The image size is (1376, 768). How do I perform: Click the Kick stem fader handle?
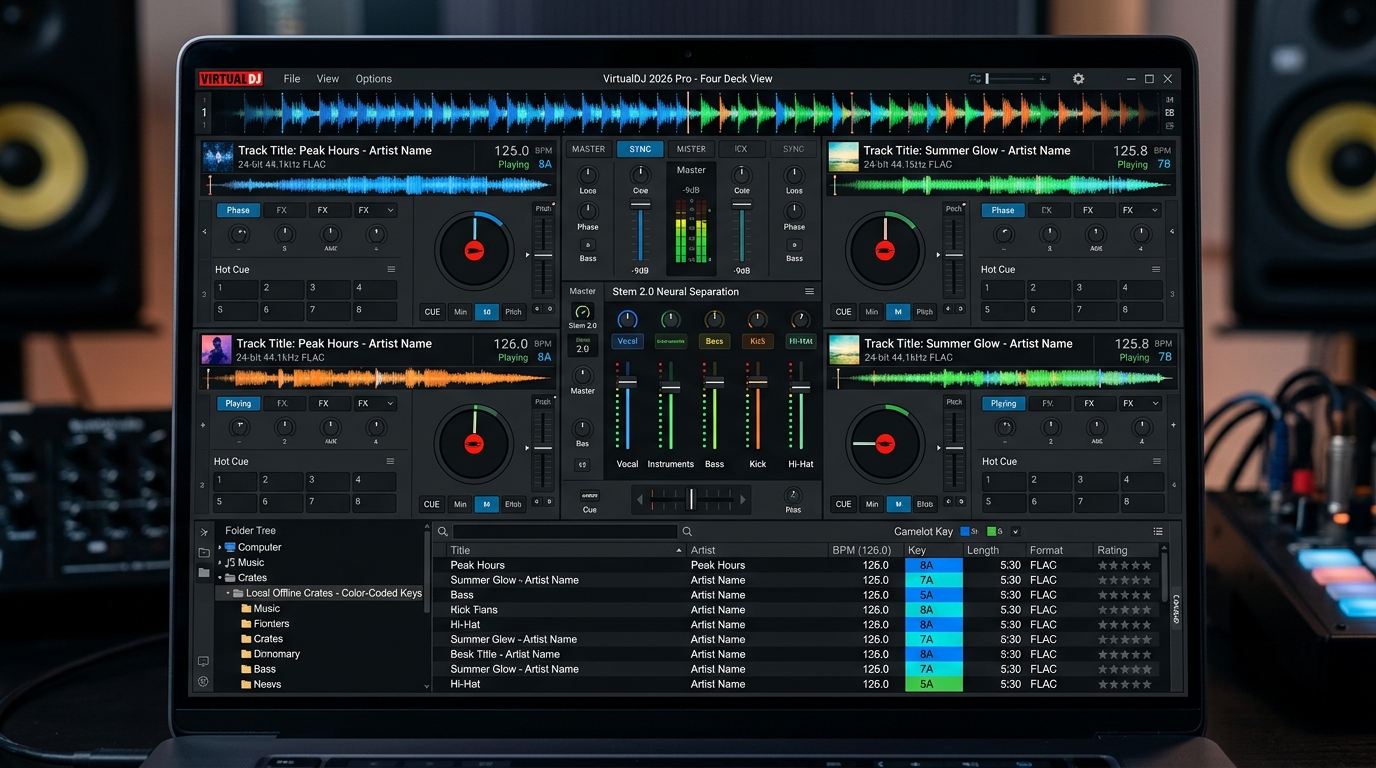(758, 382)
